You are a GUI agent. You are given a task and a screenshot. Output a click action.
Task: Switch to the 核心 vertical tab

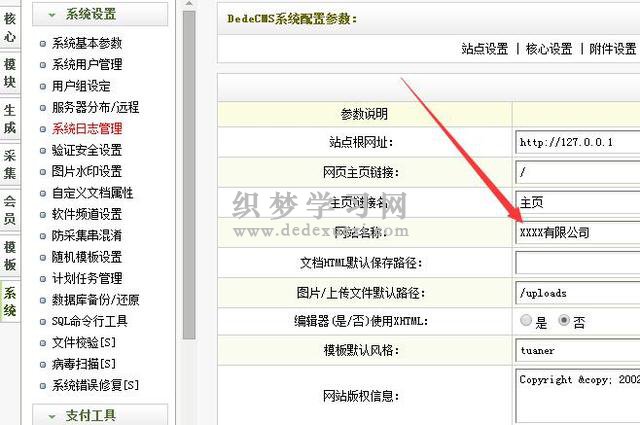[x=9, y=27]
